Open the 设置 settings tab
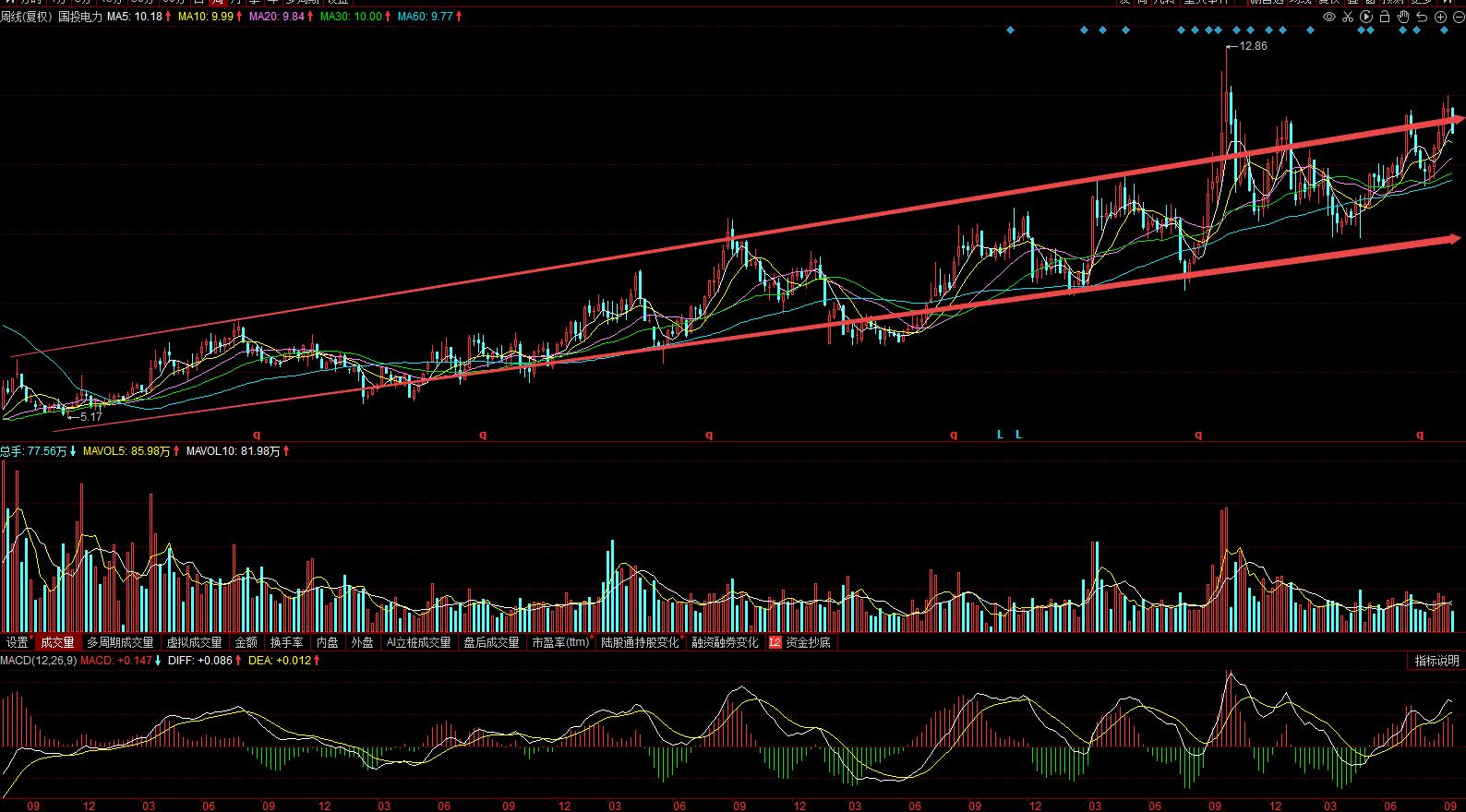 pos(18,642)
